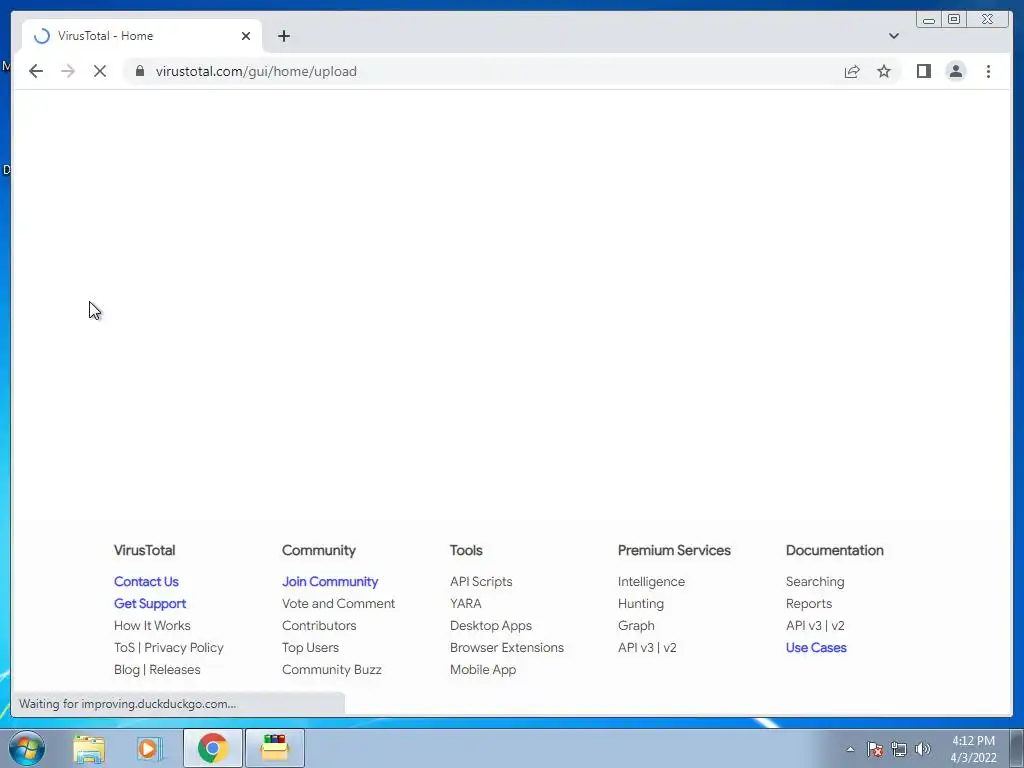Open the Windows Start button
This screenshot has width=1024, height=768.
27,748
